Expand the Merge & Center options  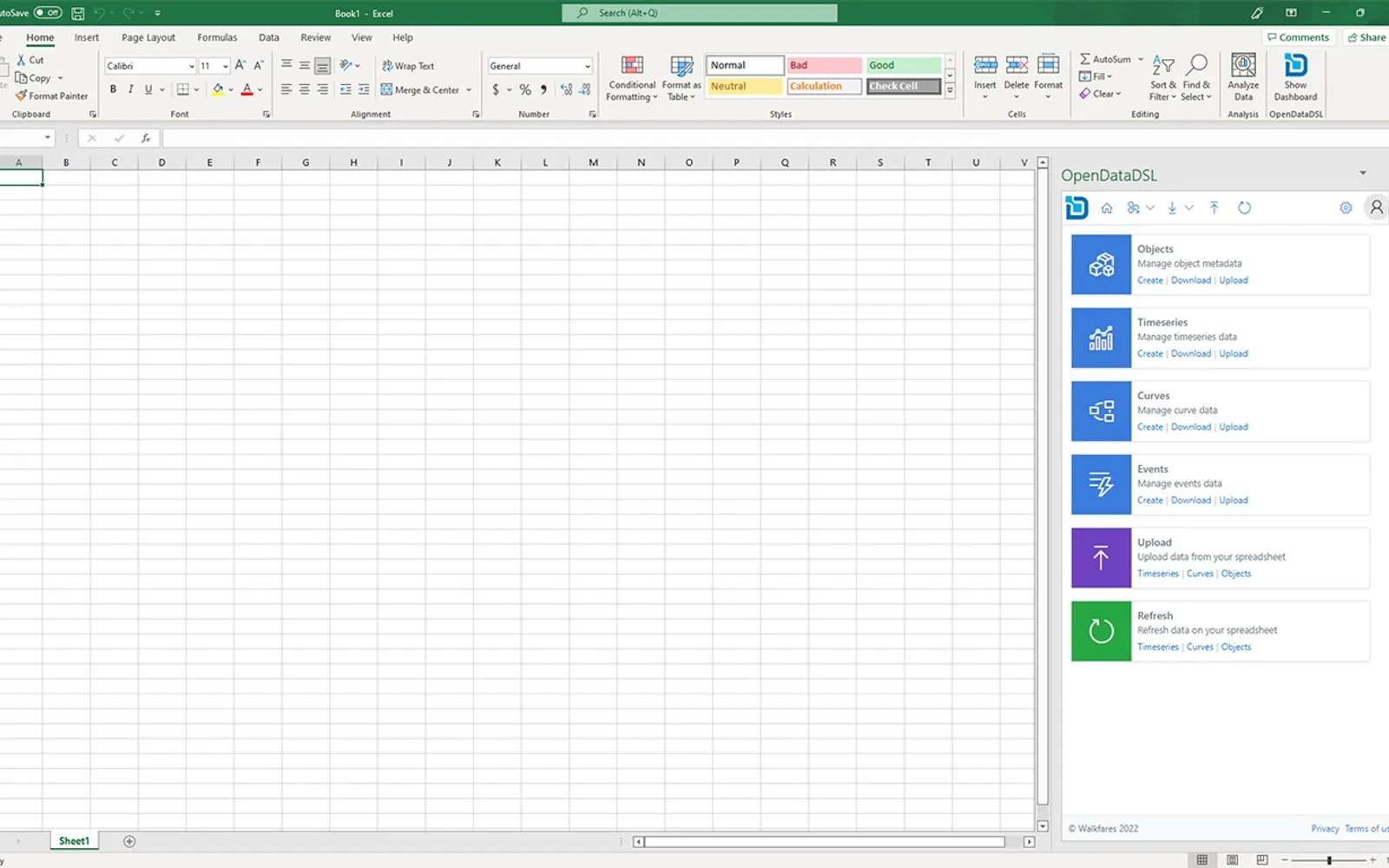(x=469, y=90)
